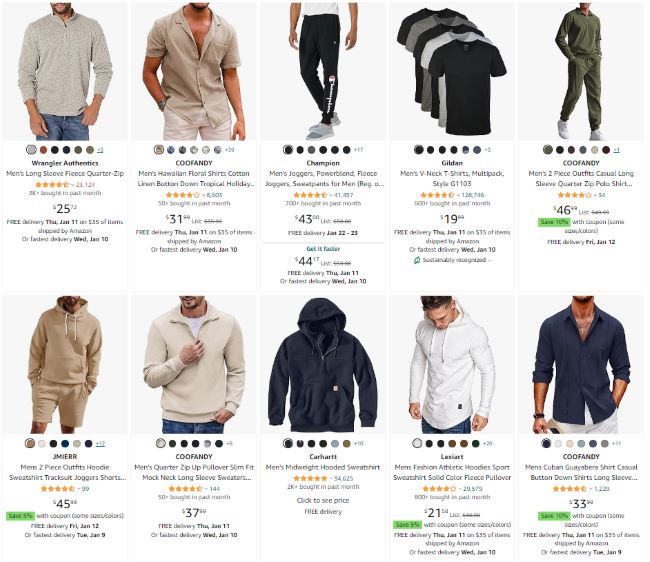Open the Men's Midweight Hooded Sweatshirt link
The height and width of the screenshot is (562, 650).
323,467
